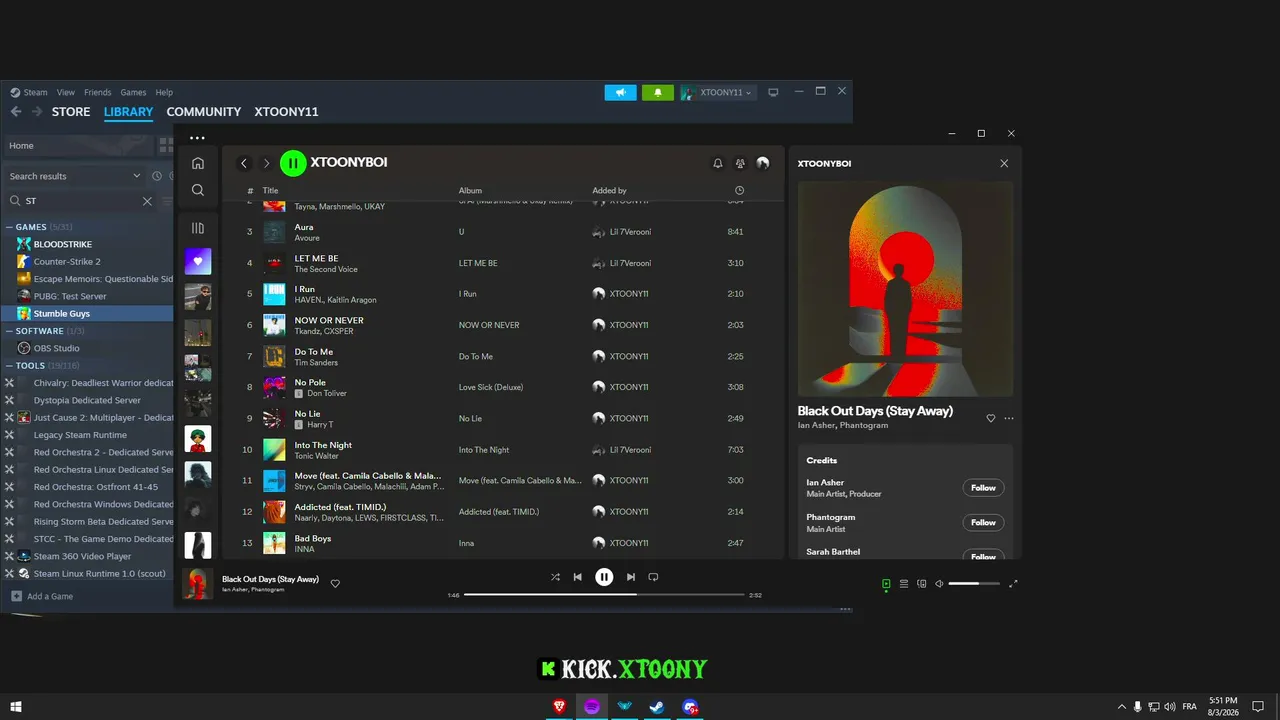
Task: Open XTOONY11 account dropdown in Steam
Action: [x=718, y=92]
